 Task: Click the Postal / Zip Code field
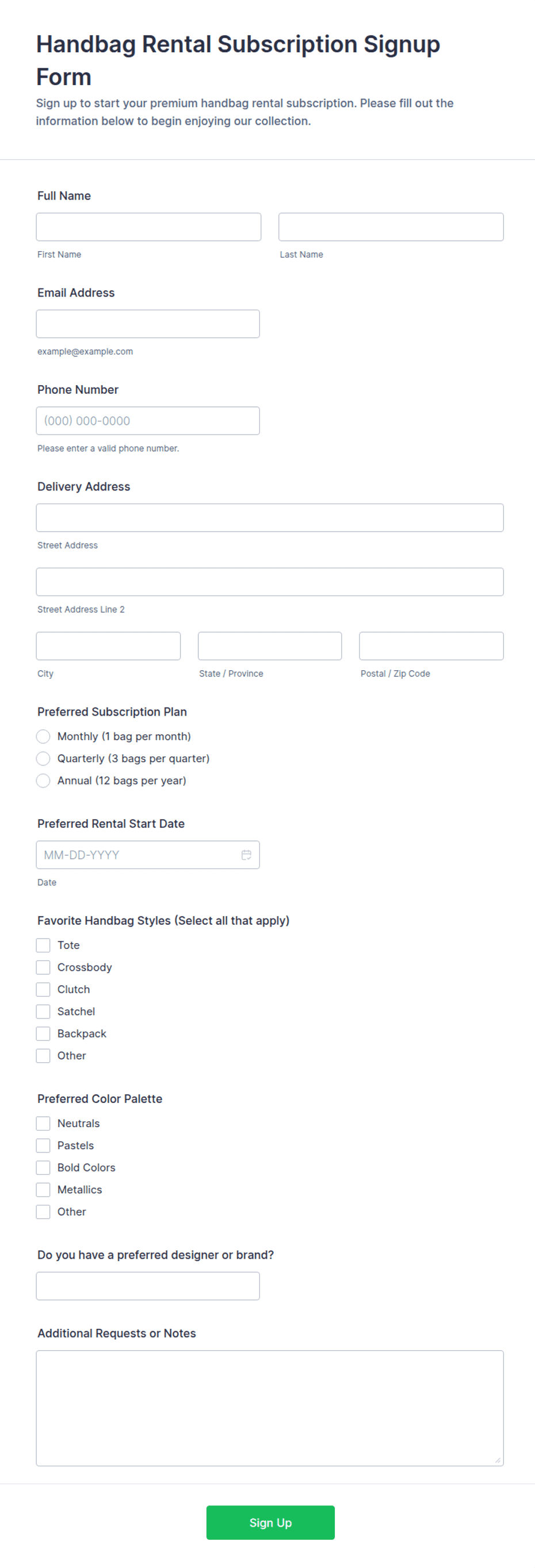431,646
